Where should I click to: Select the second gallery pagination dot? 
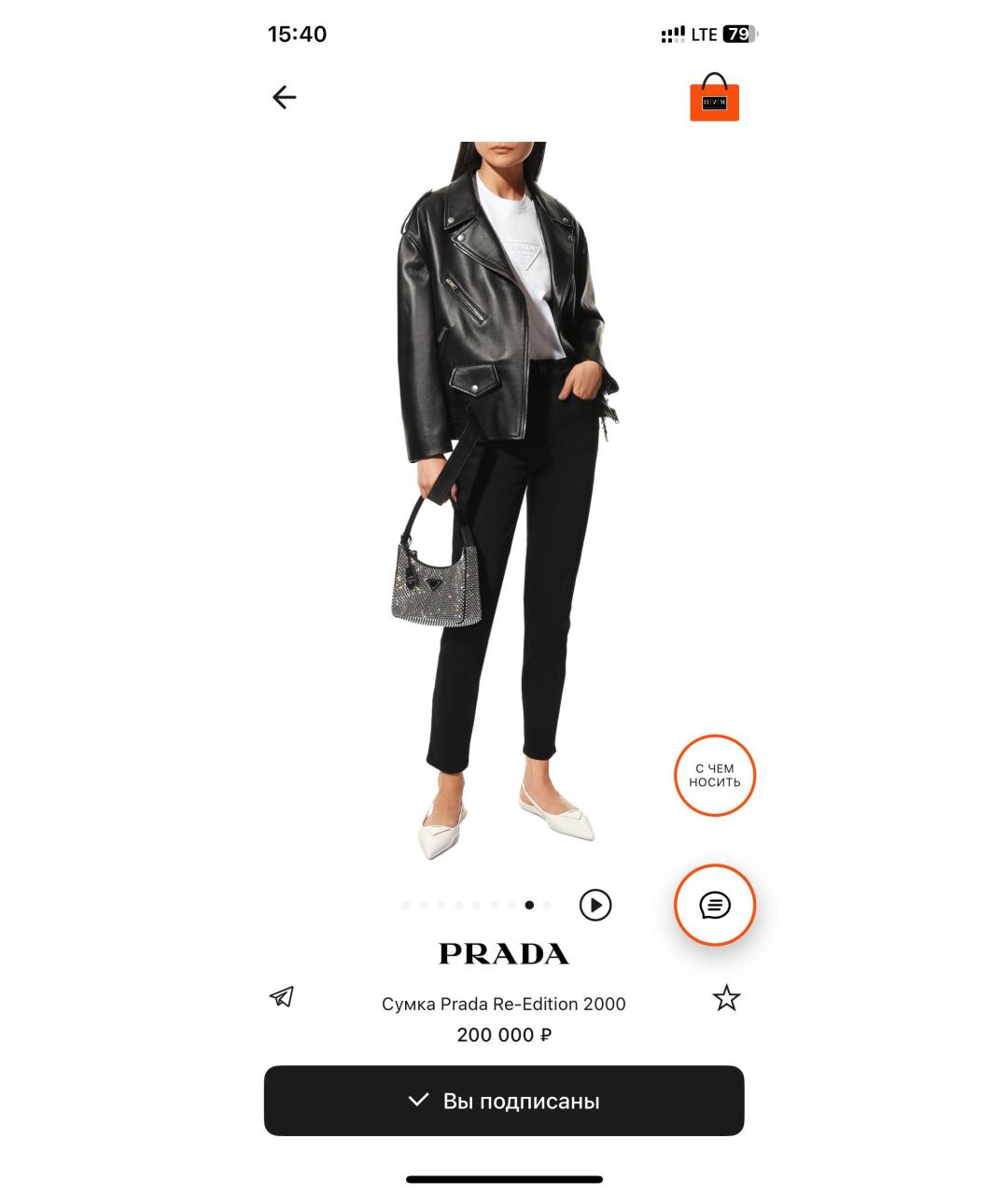pyautogui.click(x=424, y=905)
